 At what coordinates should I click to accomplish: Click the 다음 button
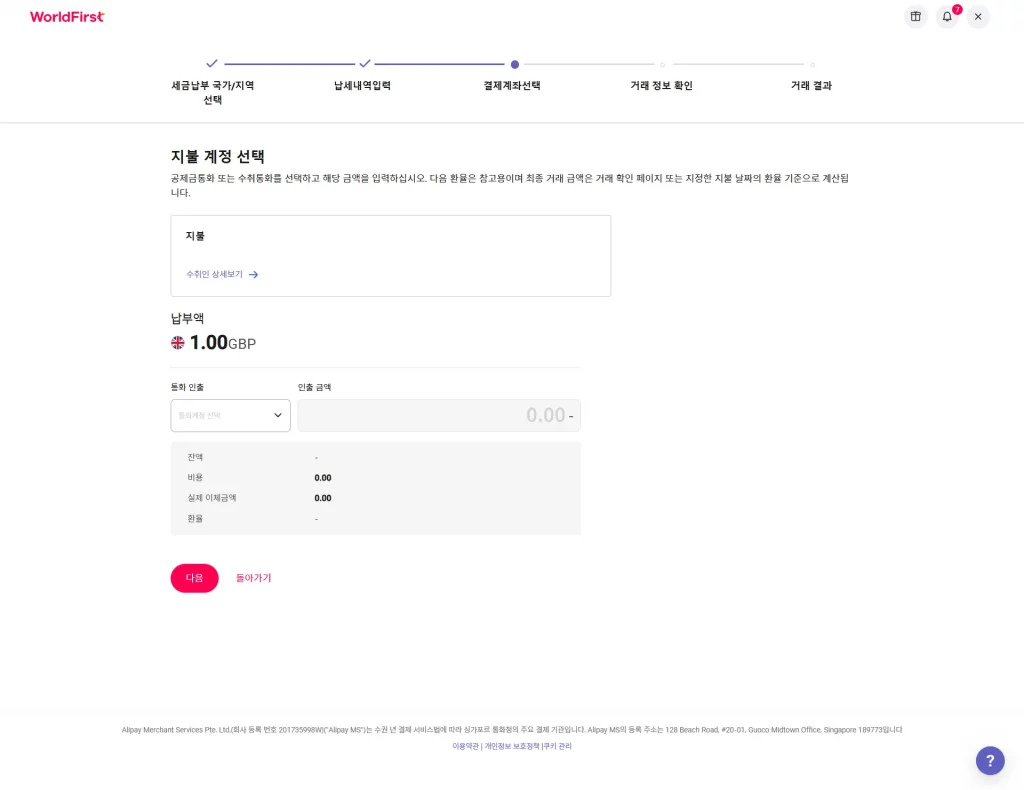coord(195,578)
